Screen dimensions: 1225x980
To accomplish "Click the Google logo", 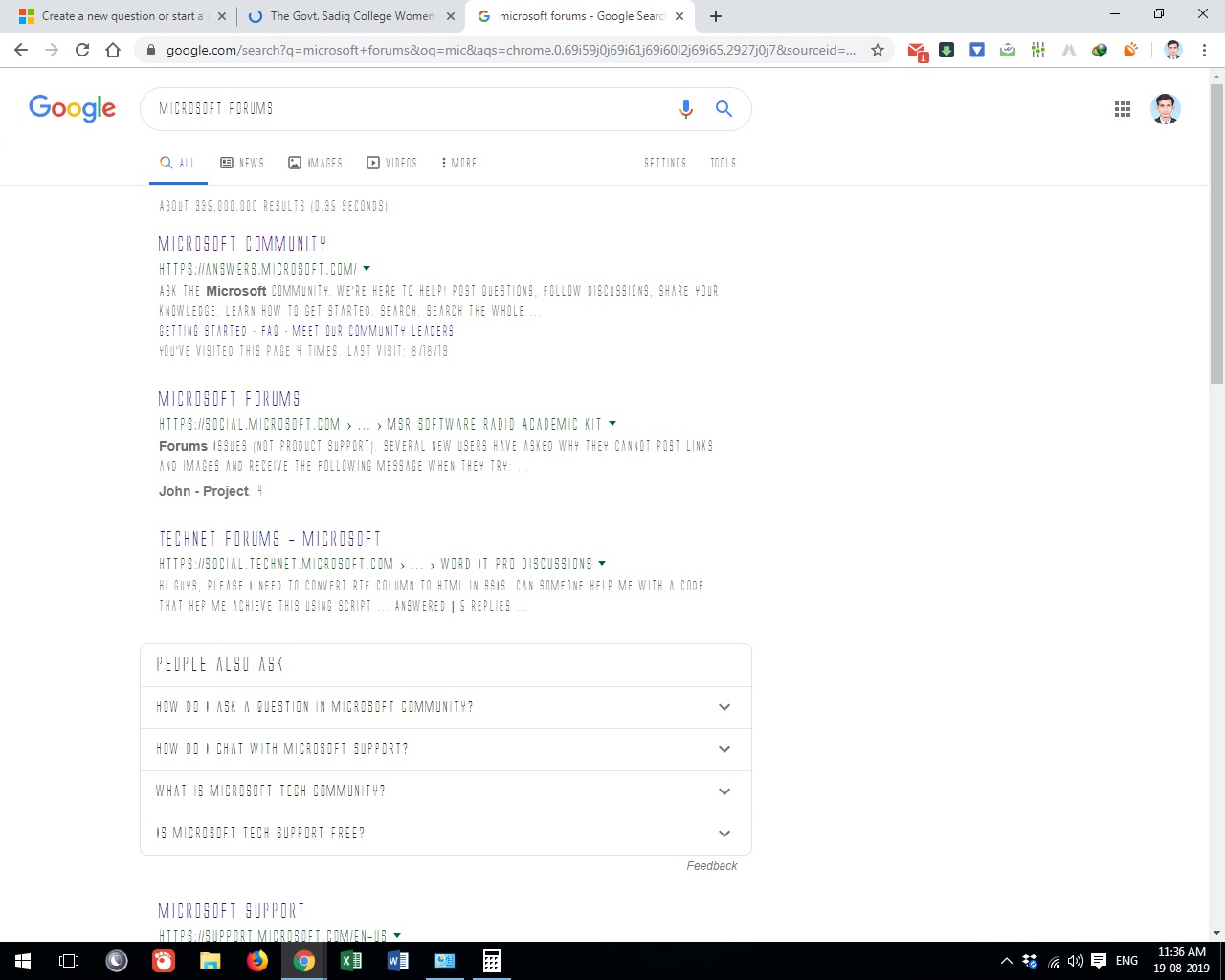I will 73,108.
